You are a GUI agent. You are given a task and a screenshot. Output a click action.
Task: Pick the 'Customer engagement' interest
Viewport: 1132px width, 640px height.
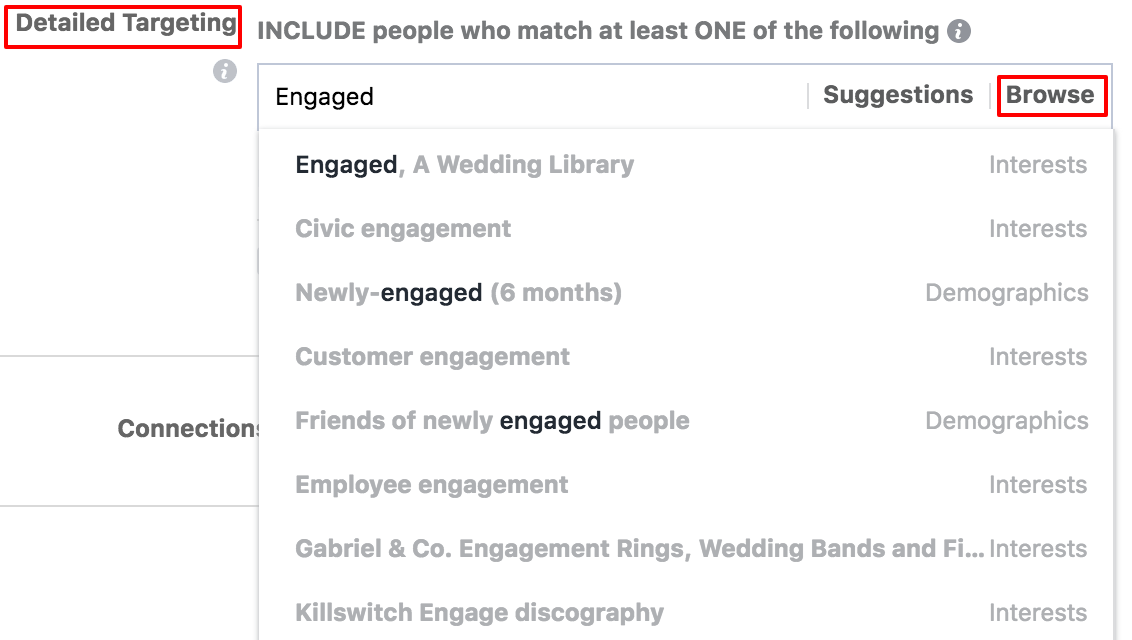pyautogui.click(x=432, y=357)
